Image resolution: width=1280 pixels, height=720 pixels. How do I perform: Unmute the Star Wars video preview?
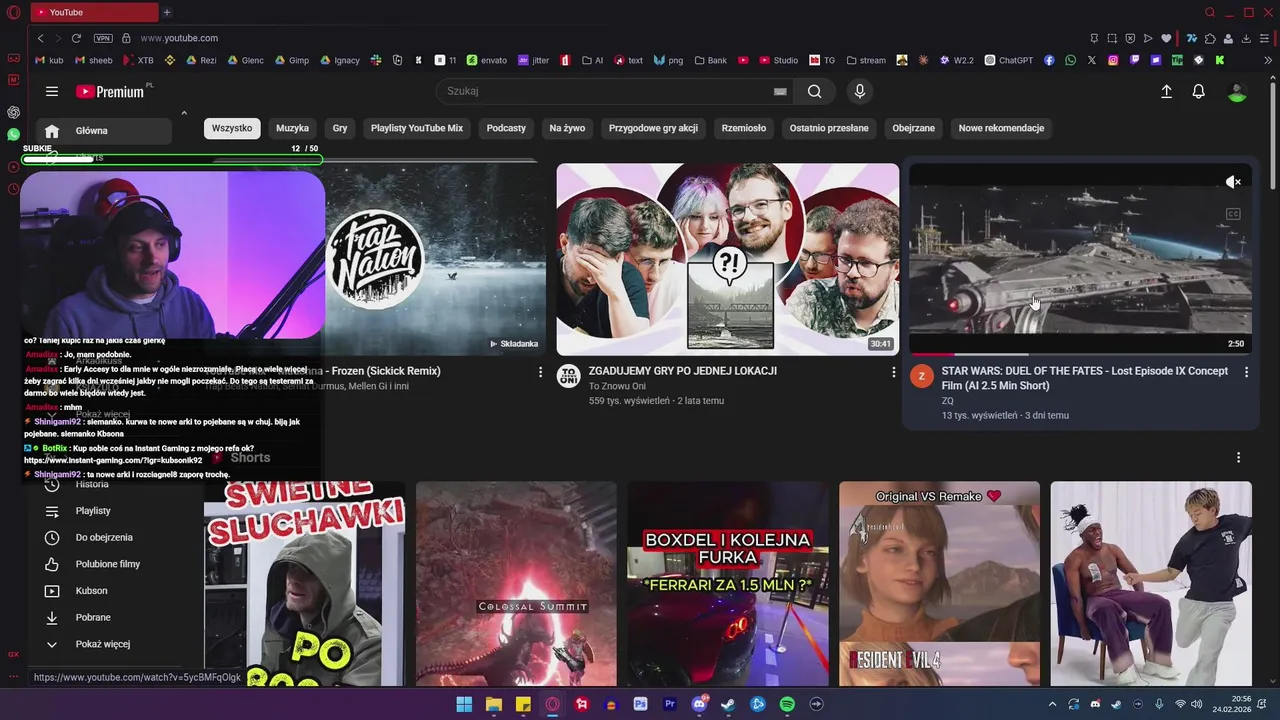[x=1233, y=182]
